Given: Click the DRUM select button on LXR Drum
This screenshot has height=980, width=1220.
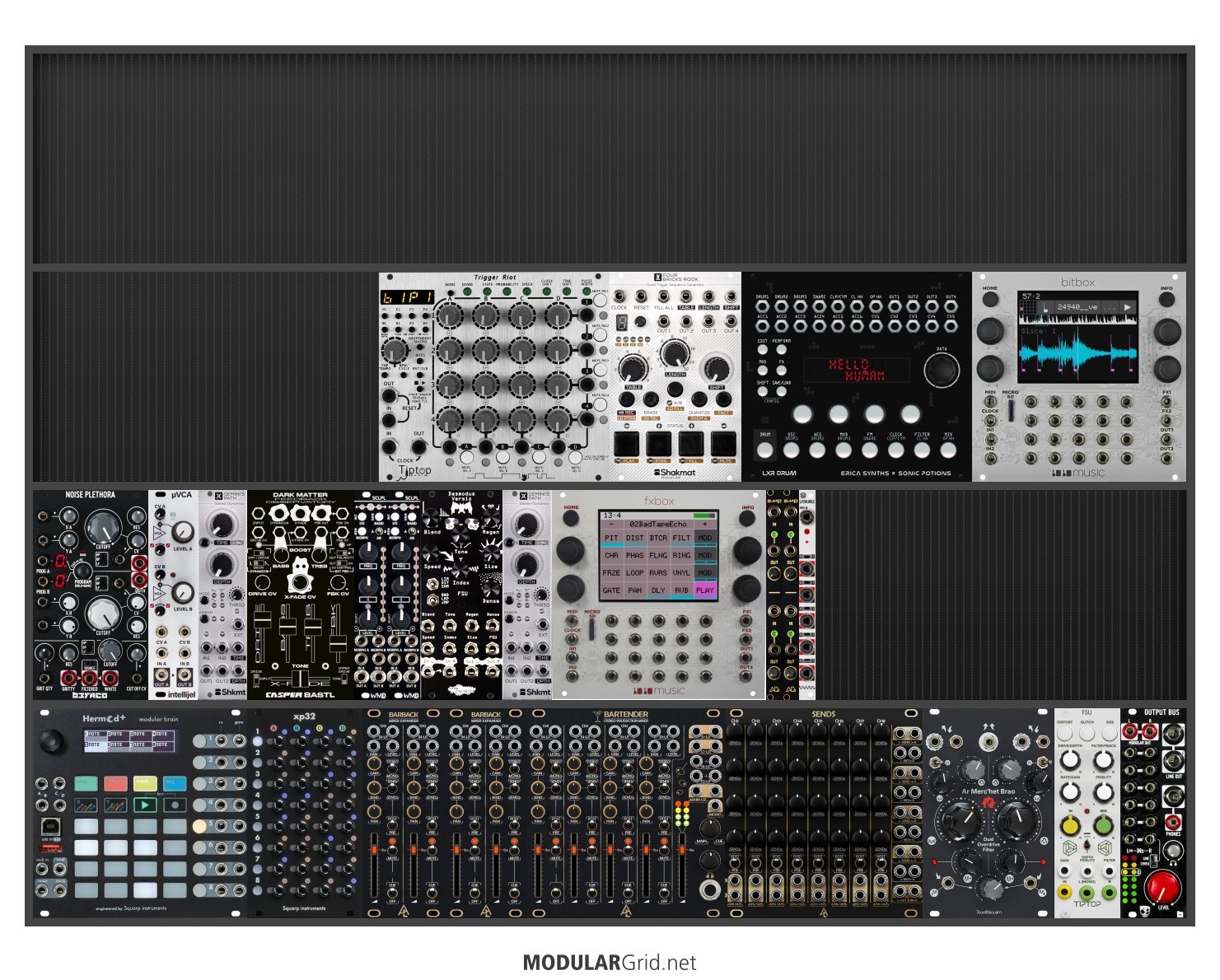Looking at the screenshot, I should pos(765,450).
